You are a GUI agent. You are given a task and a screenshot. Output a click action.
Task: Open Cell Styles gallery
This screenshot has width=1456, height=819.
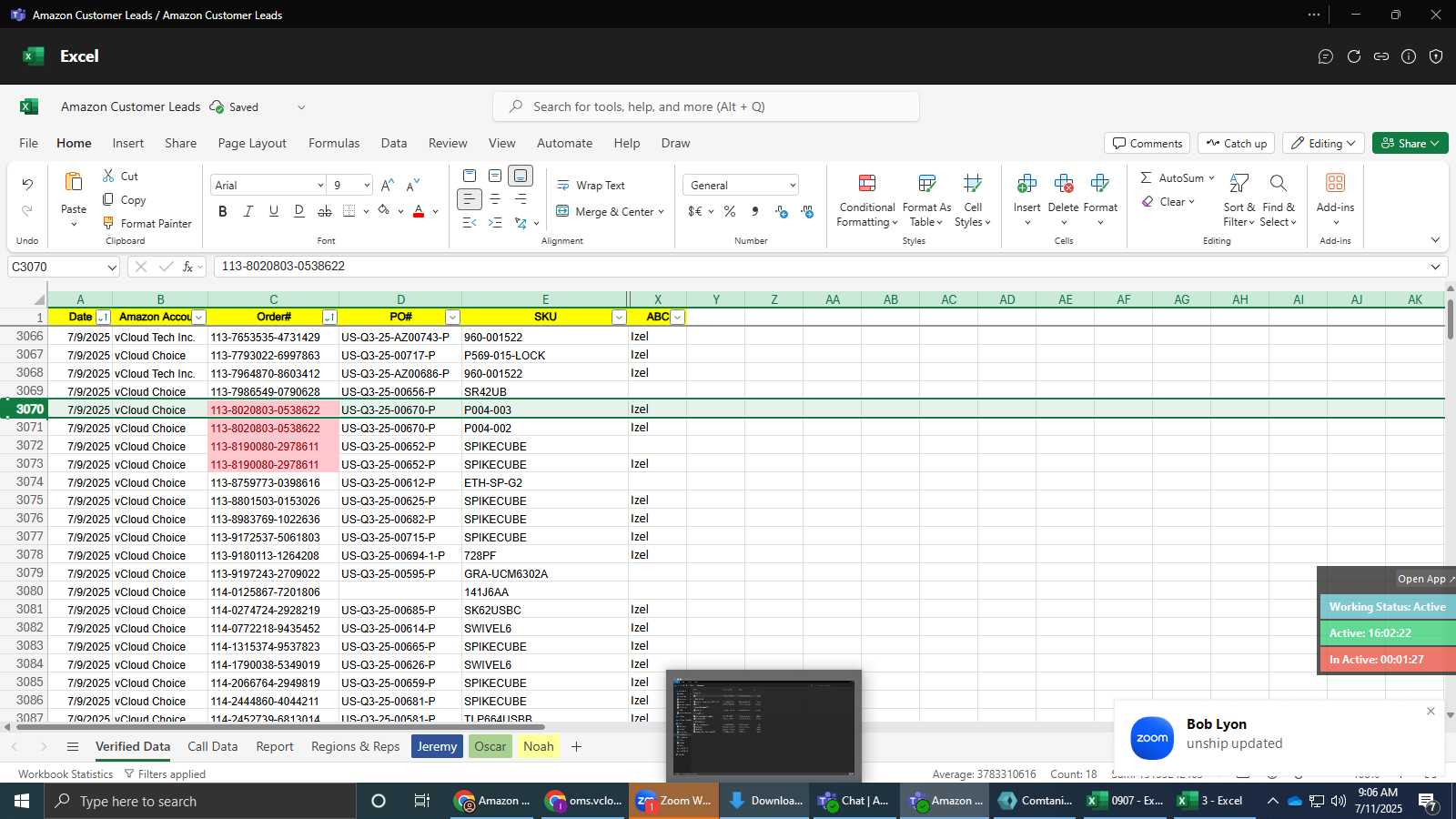[x=973, y=201]
